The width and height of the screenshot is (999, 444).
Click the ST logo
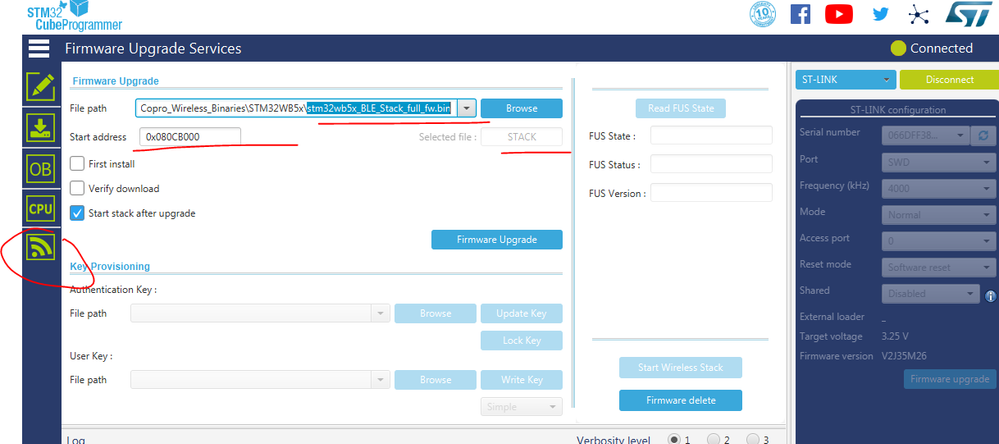pos(967,14)
